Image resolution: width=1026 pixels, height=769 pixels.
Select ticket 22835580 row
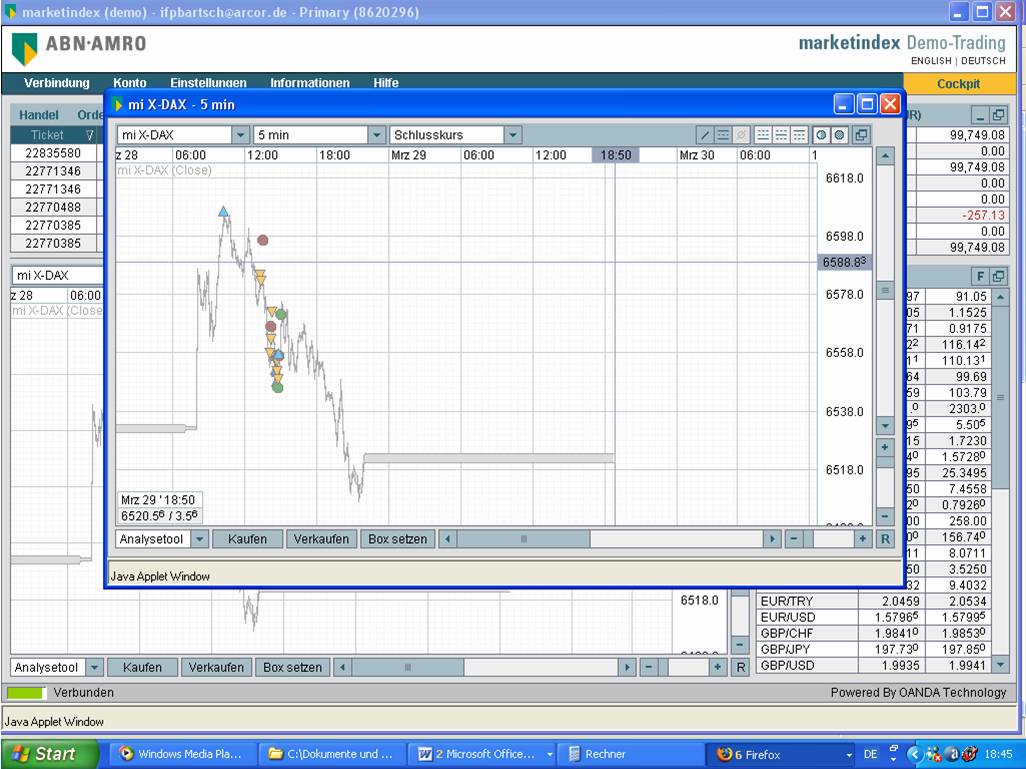tap(54, 153)
